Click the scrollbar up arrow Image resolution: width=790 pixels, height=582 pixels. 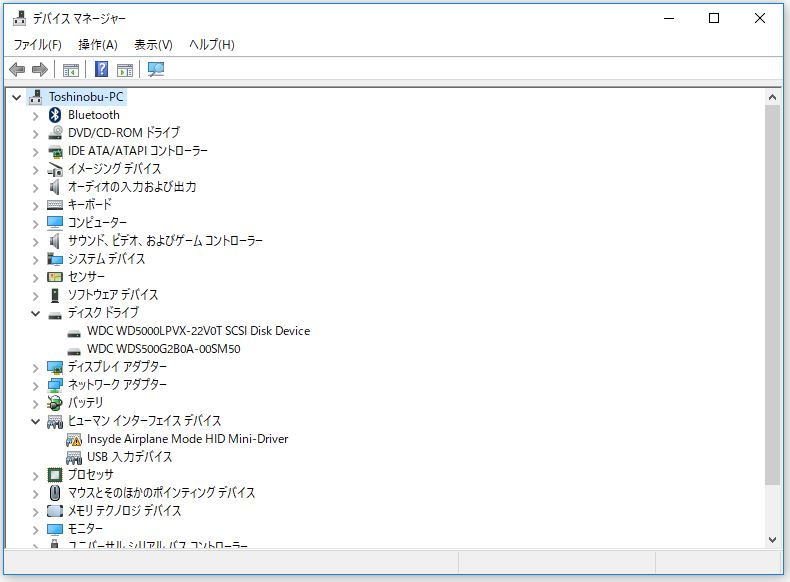pyautogui.click(x=772, y=97)
